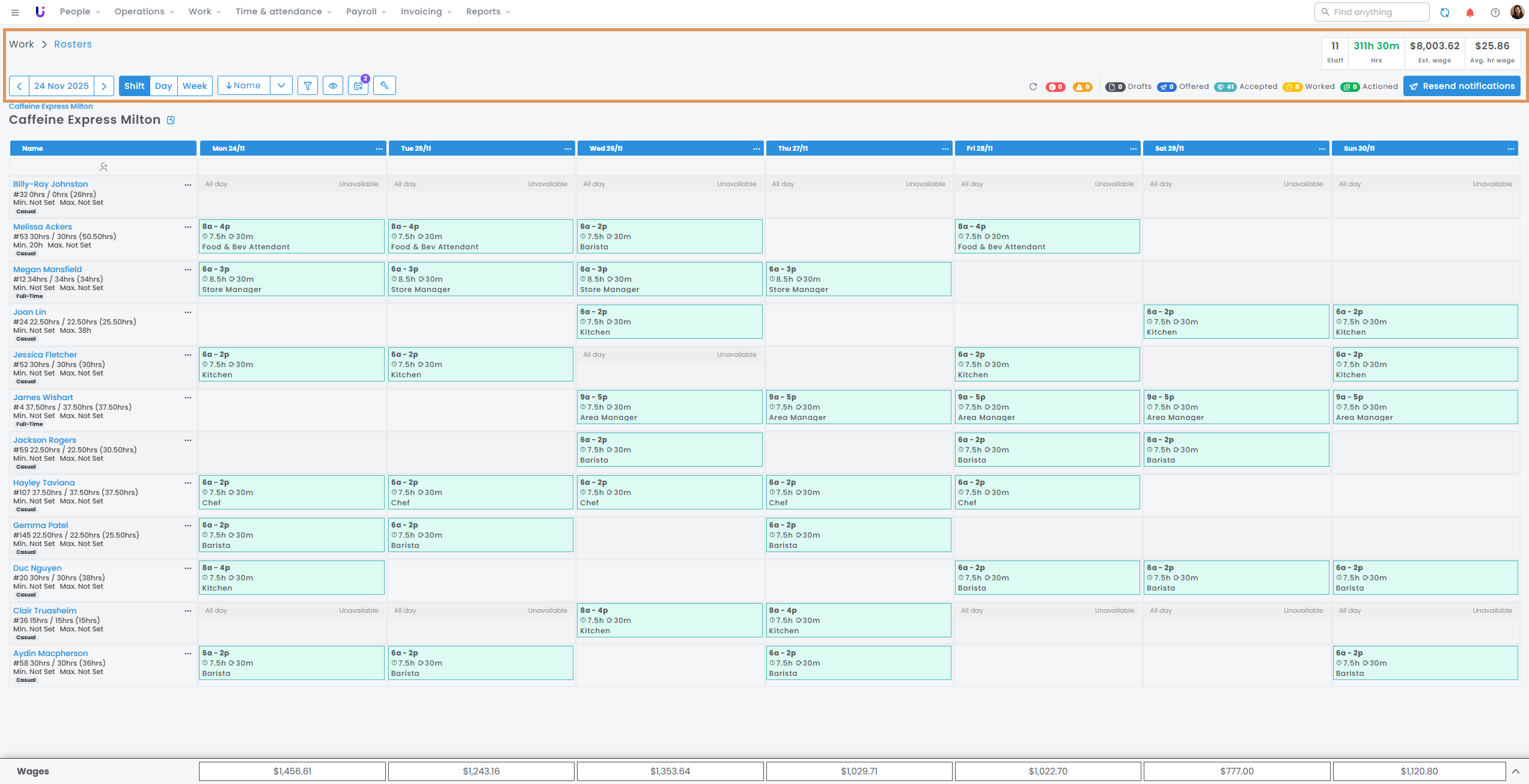The height and width of the screenshot is (784, 1529).
Task: Open the roster filter funnel icon
Action: (307, 86)
